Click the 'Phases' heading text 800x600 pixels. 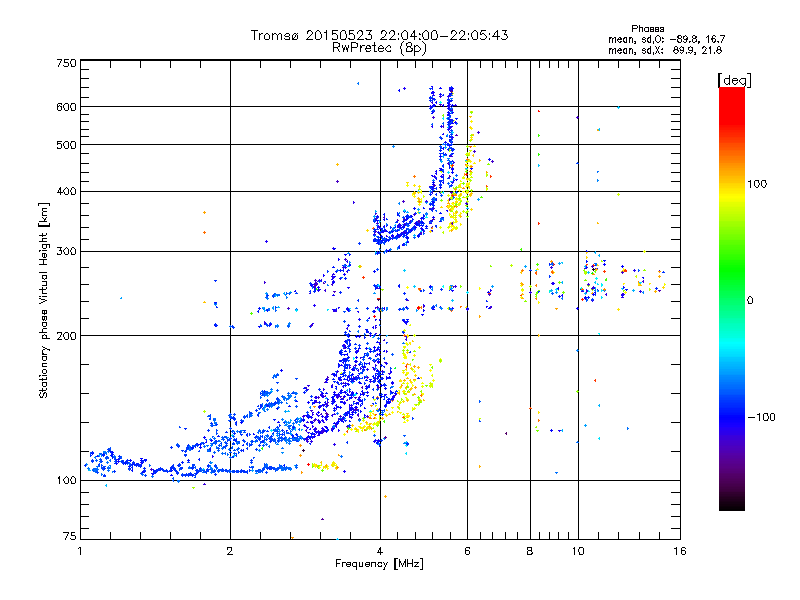[x=647, y=29]
